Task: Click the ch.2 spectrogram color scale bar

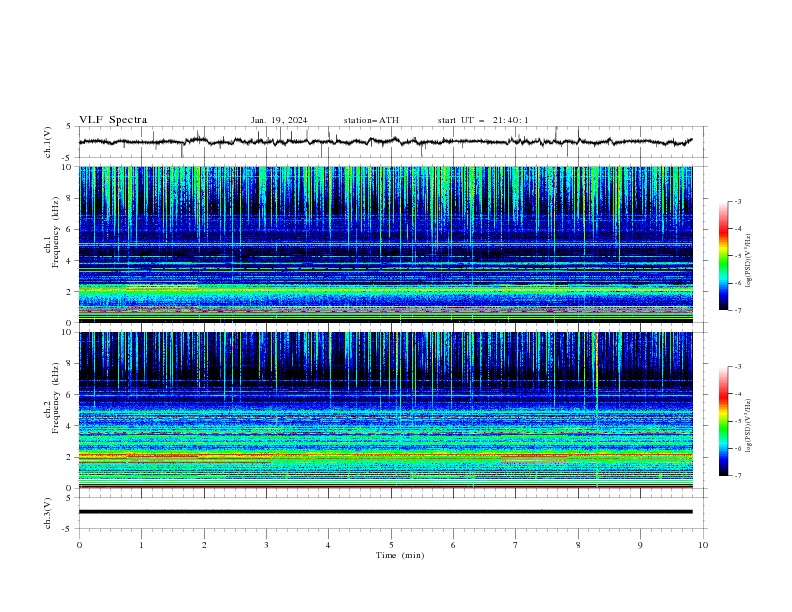Action: 723,421
